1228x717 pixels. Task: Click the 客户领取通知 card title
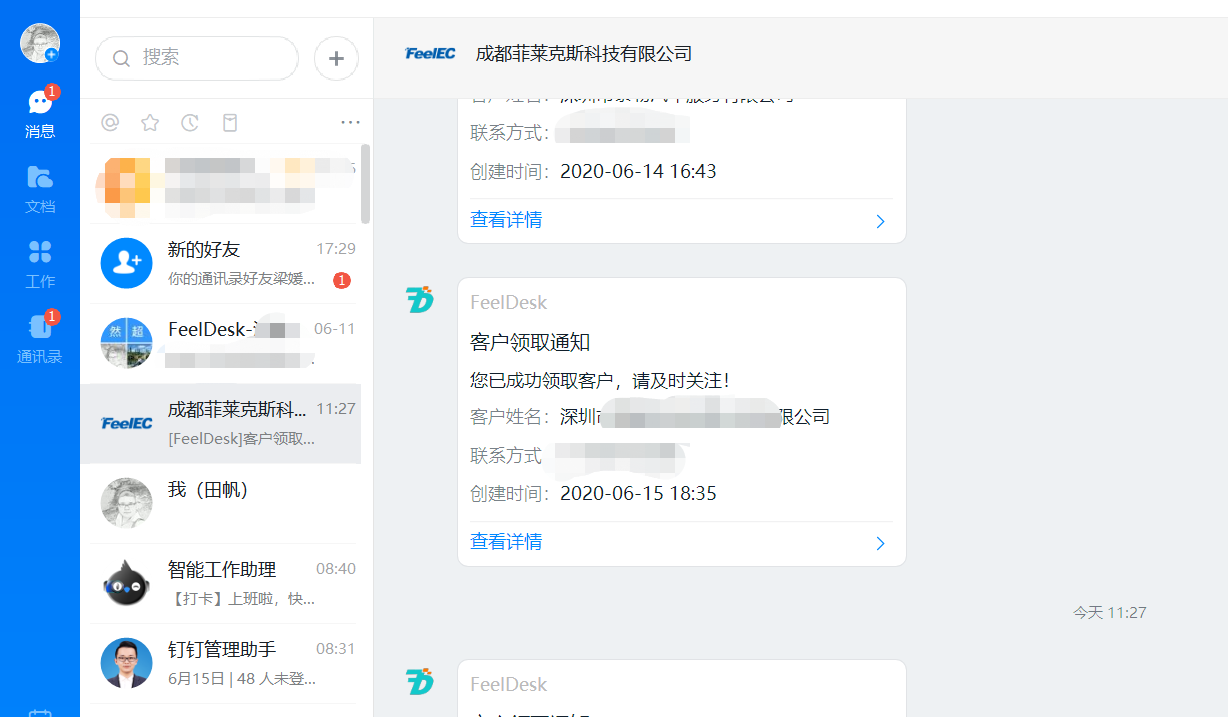tap(530, 343)
